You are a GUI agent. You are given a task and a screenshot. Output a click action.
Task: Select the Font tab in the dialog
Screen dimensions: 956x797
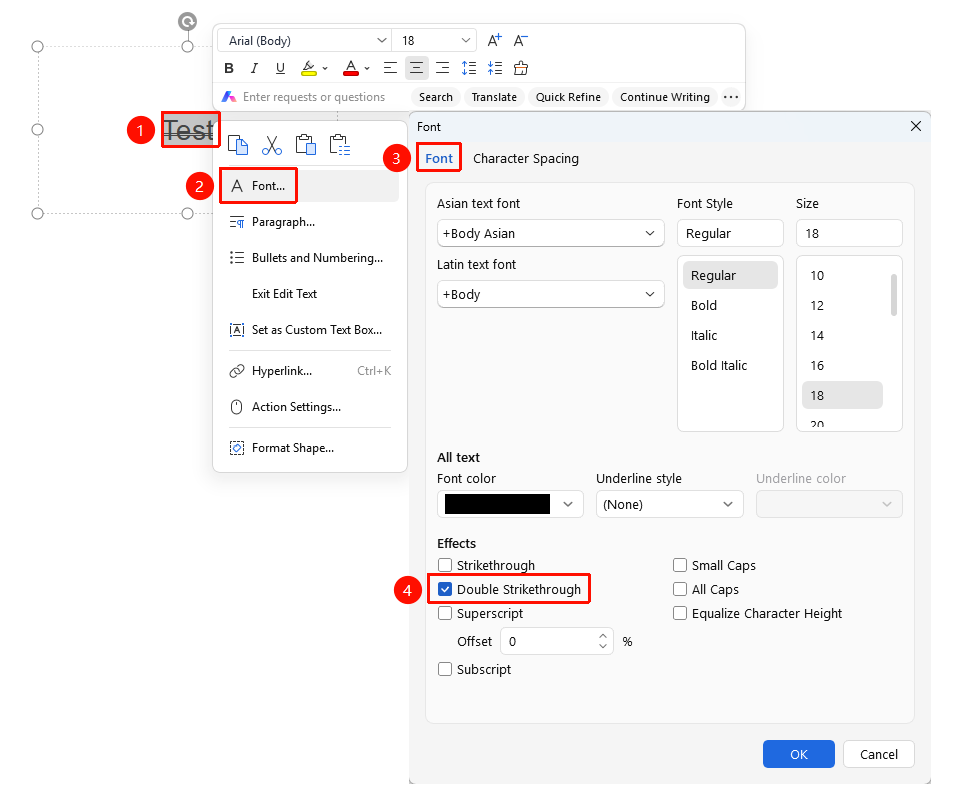tap(439, 159)
